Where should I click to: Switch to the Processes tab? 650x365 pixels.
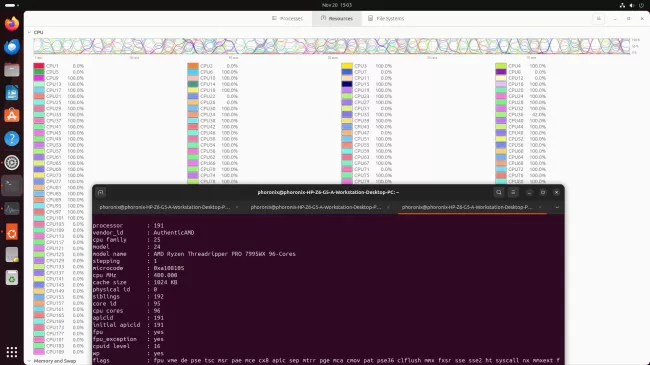(287, 19)
